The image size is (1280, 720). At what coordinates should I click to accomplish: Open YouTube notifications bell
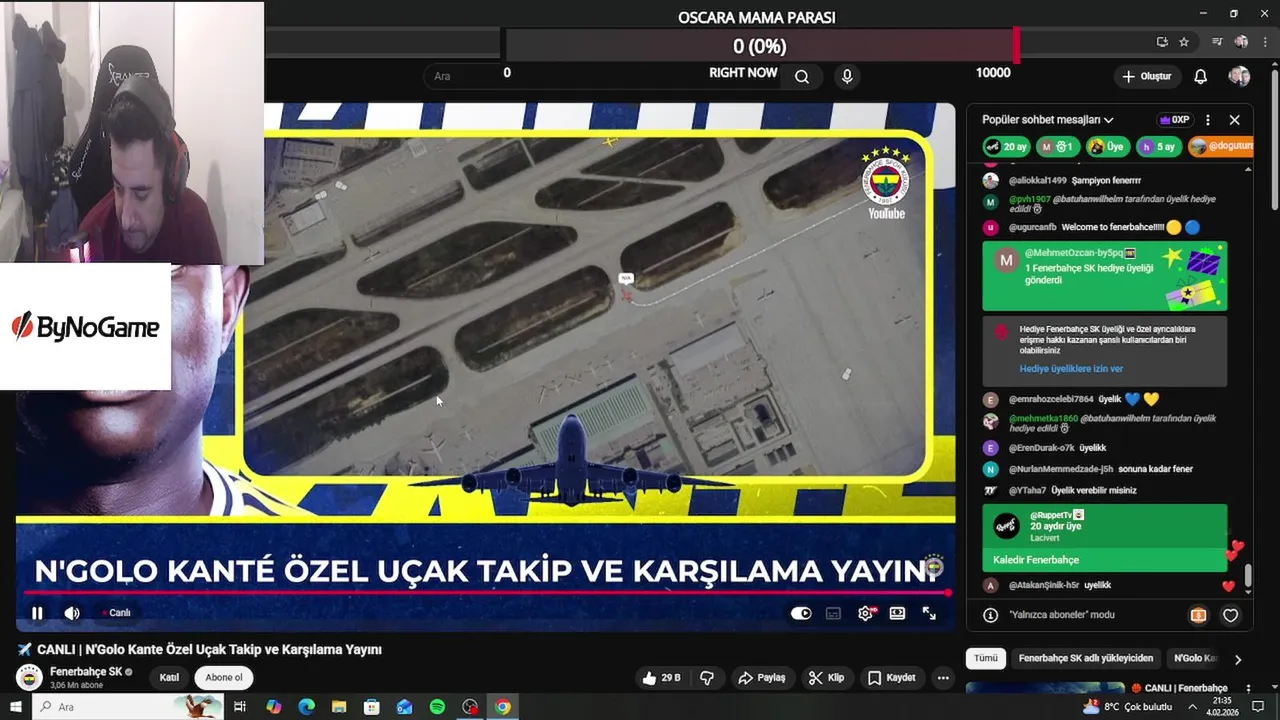click(x=1201, y=76)
